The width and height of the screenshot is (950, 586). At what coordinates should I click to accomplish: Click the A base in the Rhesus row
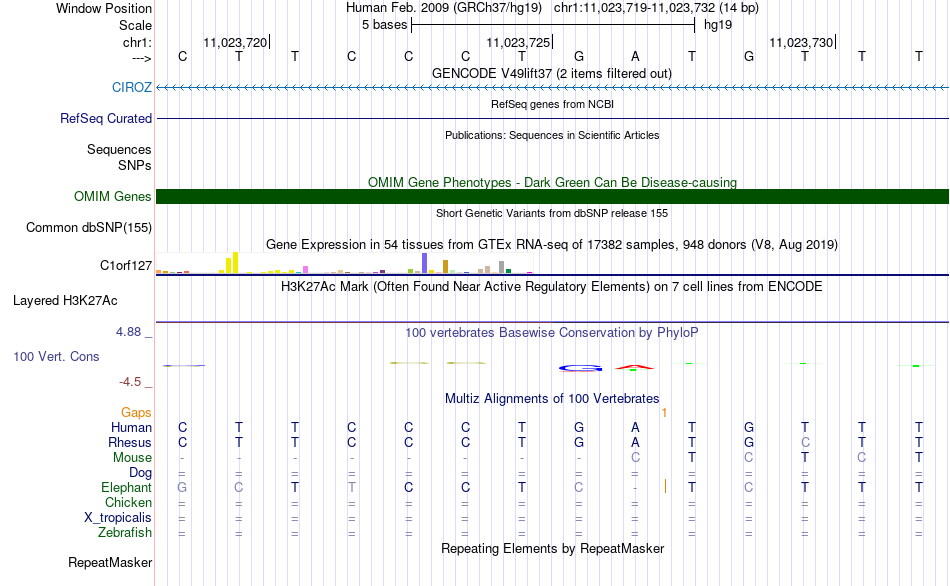[x=635, y=442]
